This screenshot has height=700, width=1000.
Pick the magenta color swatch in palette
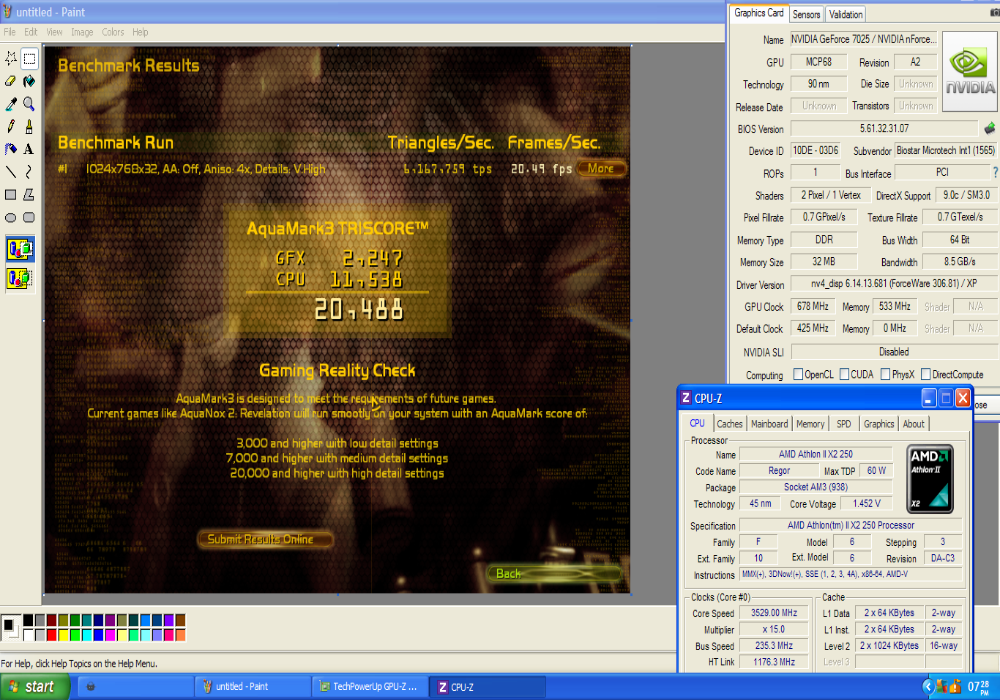(110, 635)
